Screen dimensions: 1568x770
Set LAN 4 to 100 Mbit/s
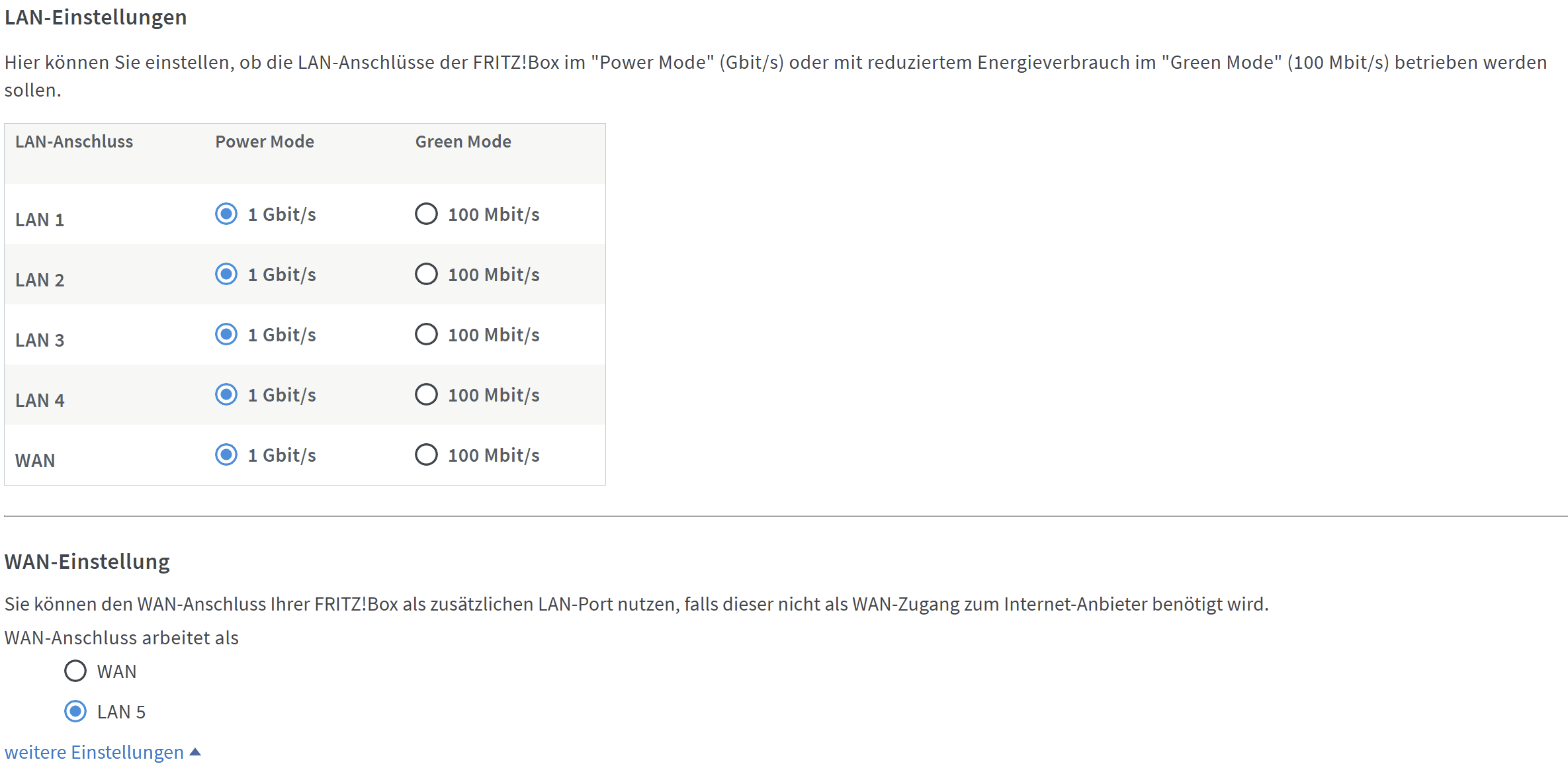click(x=426, y=395)
